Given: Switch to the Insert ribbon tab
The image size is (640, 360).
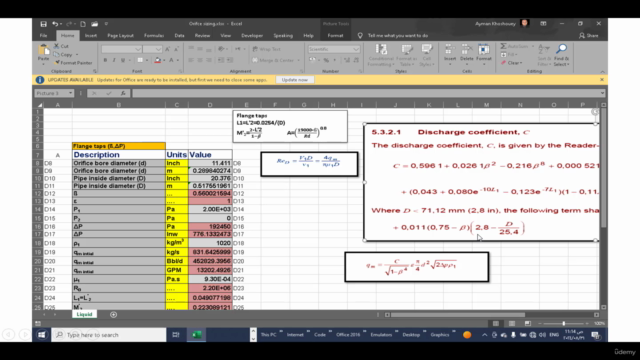Looking at the screenshot, I should 91,36.
